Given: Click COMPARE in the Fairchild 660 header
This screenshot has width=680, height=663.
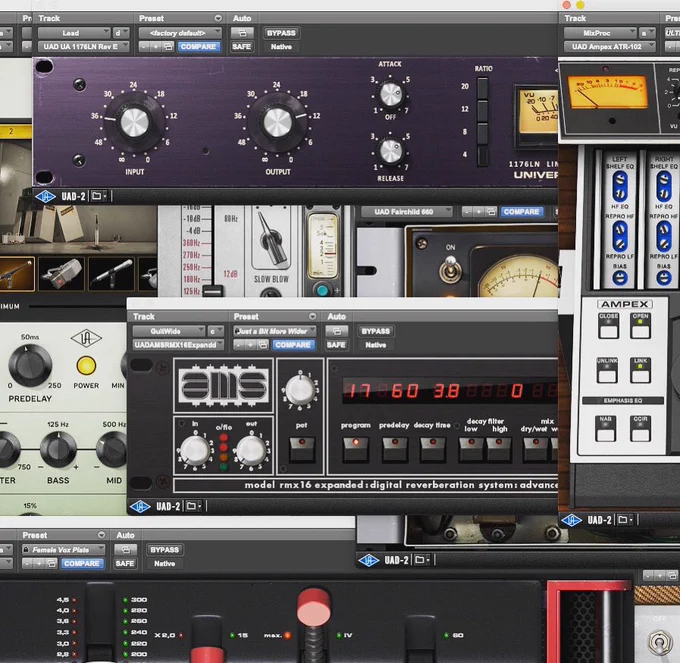Looking at the screenshot, I should click(521, 212).
